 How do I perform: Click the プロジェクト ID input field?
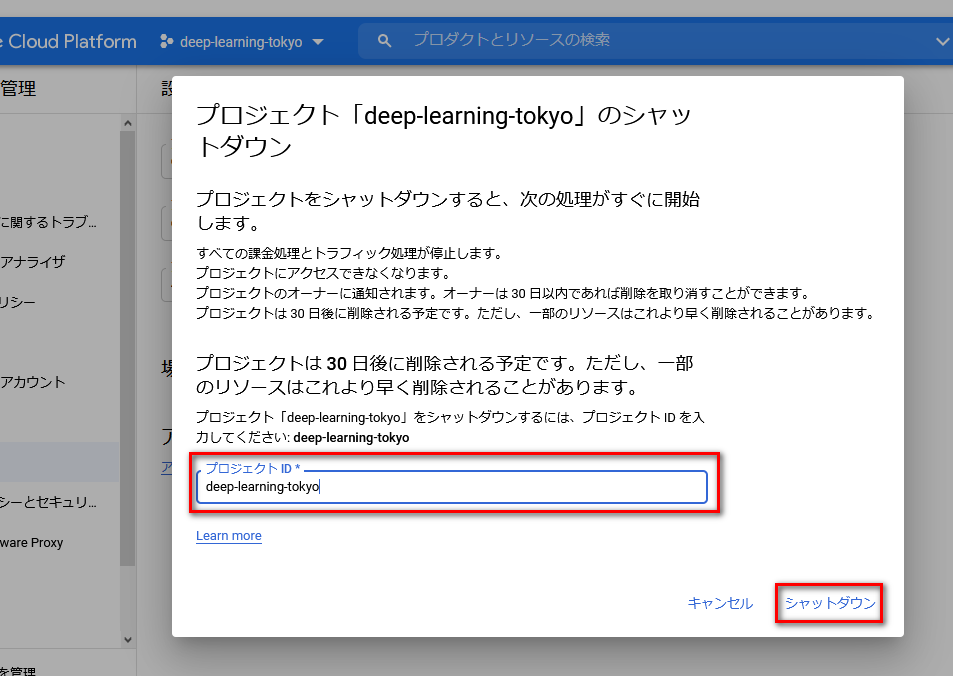(x=452, y=486)
